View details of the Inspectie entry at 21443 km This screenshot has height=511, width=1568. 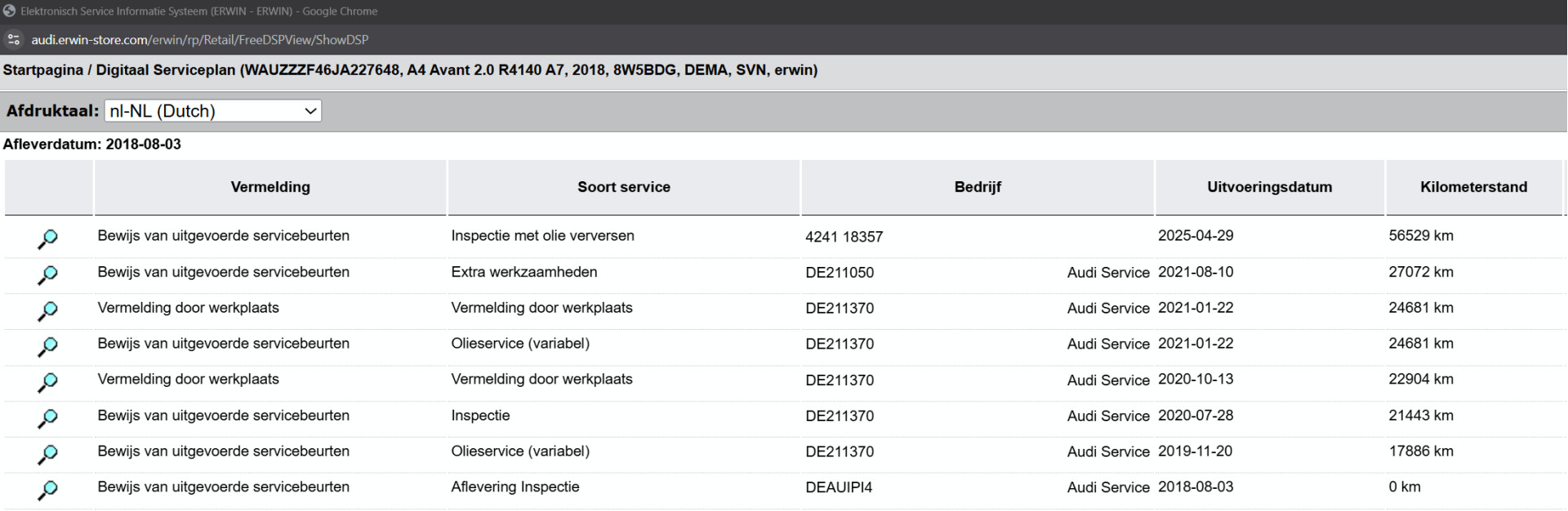(48, 418)
